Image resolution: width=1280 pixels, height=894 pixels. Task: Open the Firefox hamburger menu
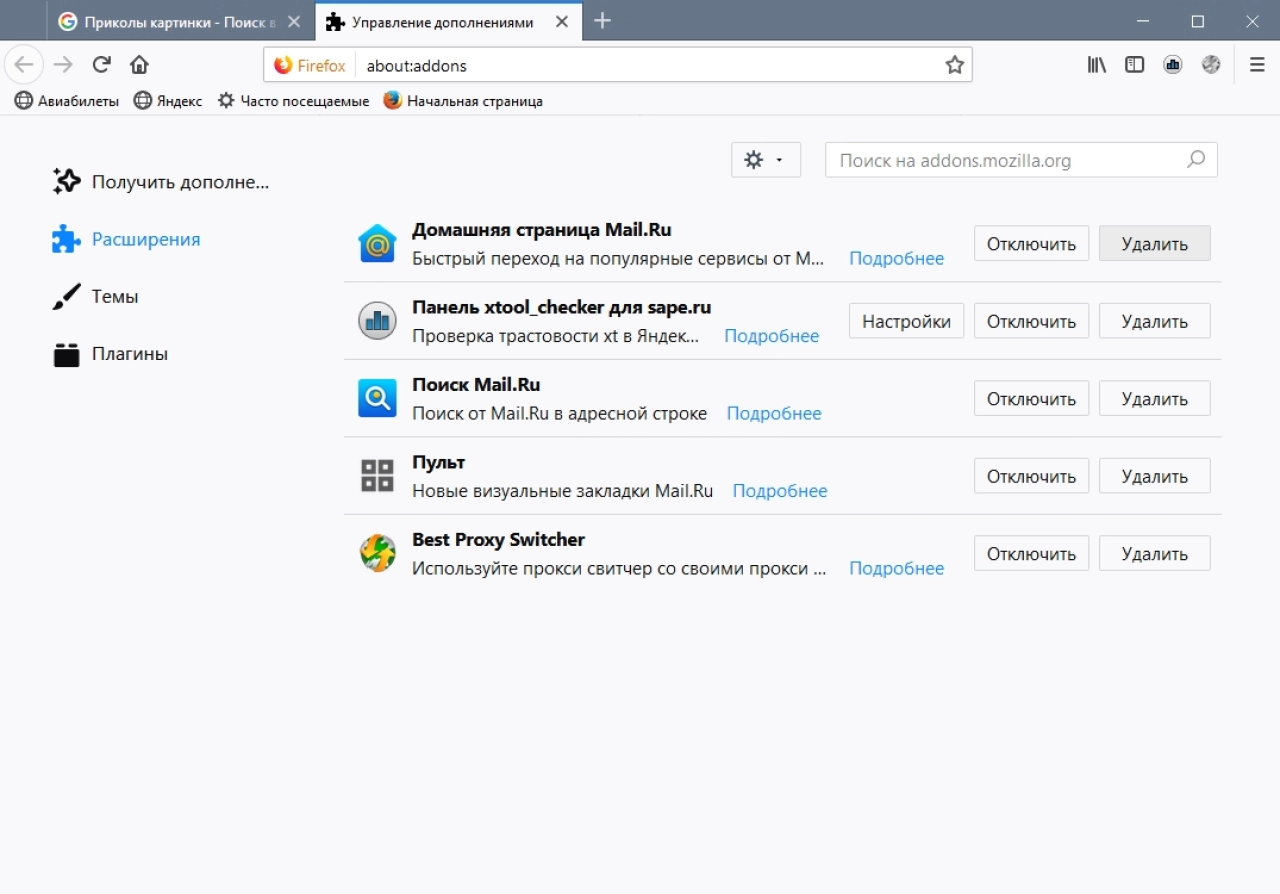[1257, 65]
